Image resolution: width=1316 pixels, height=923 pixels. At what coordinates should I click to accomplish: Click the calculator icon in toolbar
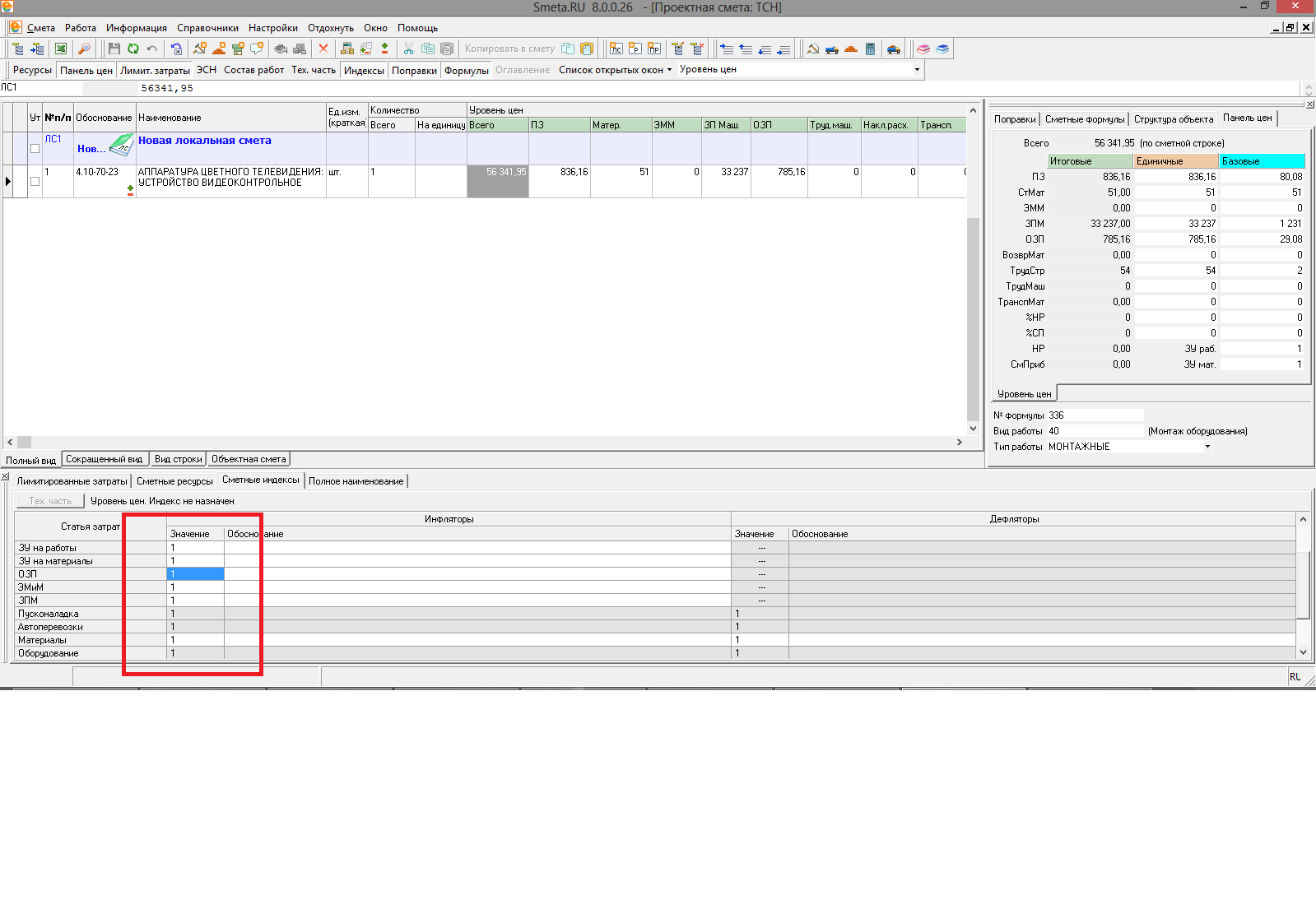[870, 49]
